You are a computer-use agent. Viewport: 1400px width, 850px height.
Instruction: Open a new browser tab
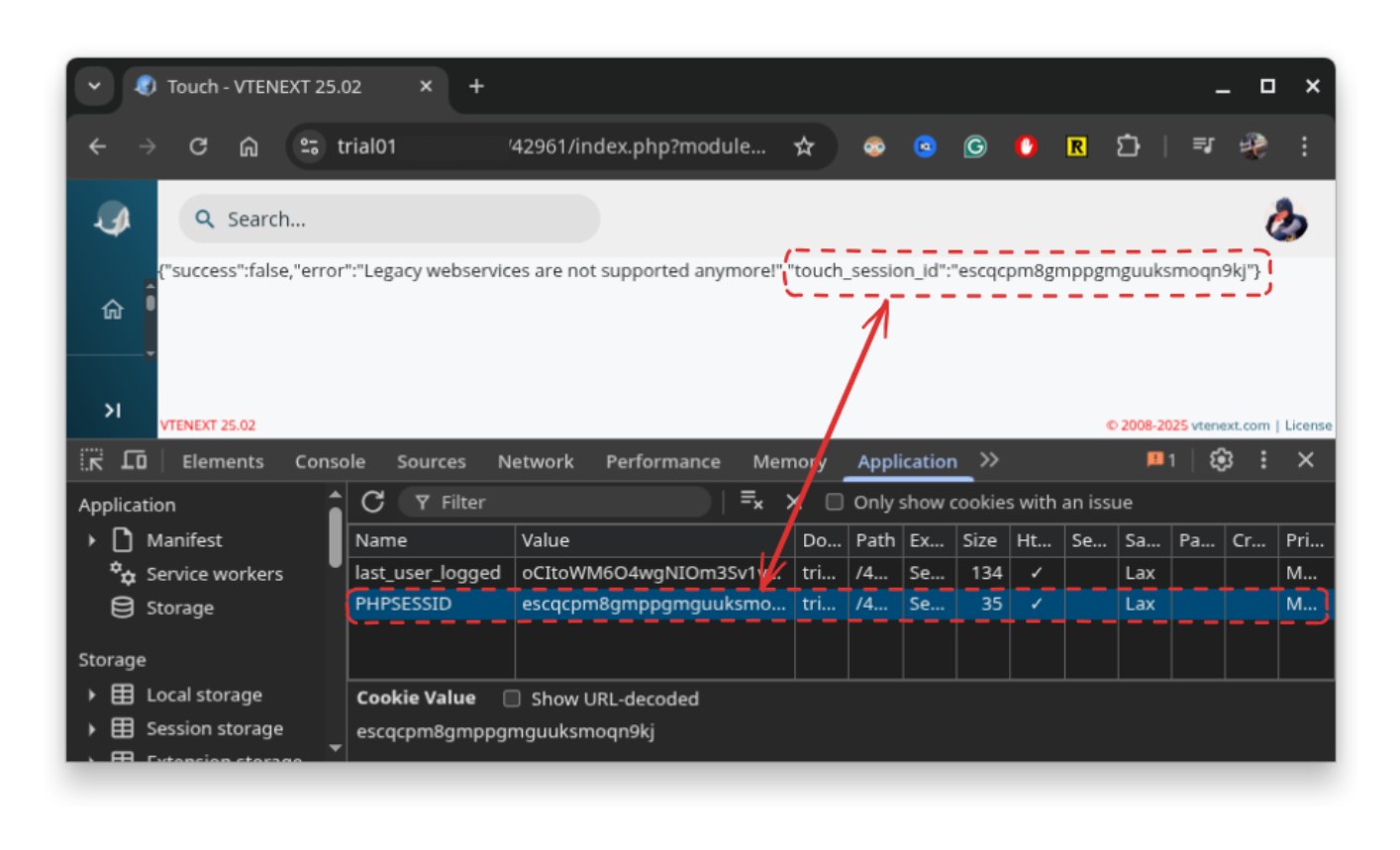[476, 86]
